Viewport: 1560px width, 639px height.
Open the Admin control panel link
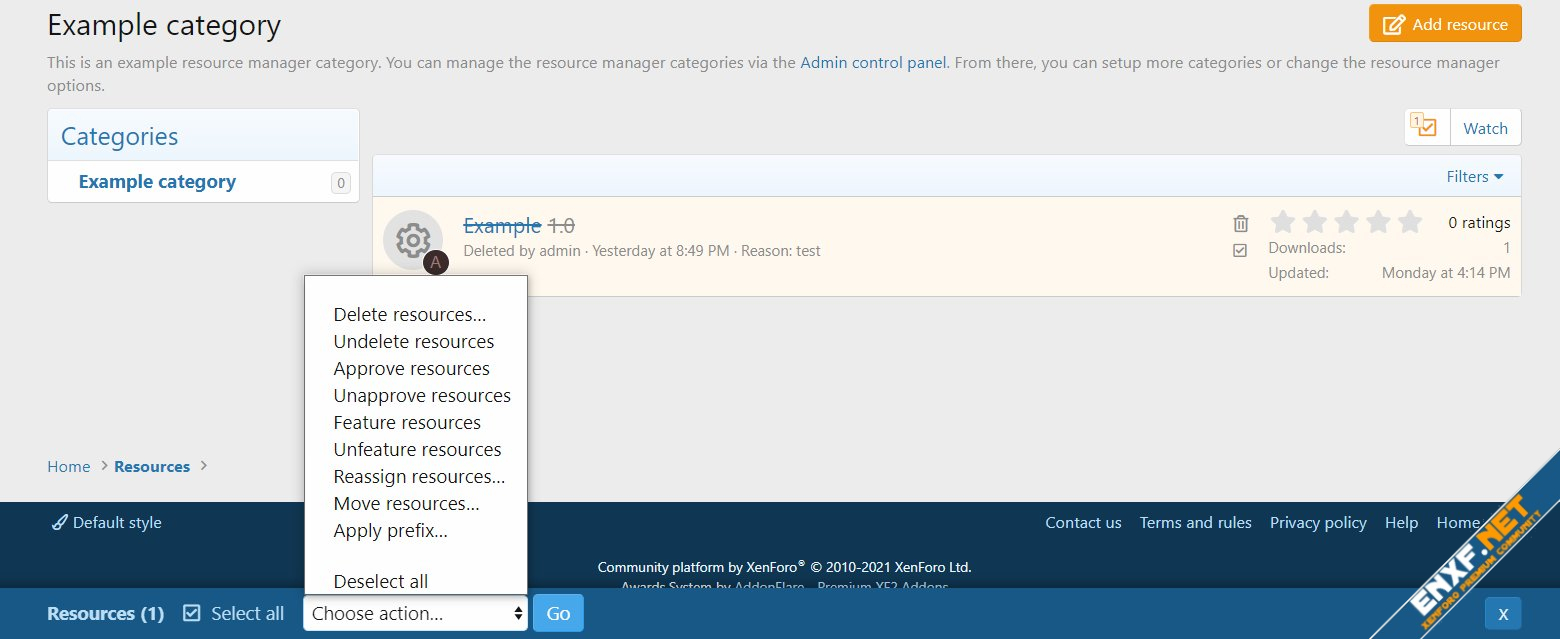[873, 62]
